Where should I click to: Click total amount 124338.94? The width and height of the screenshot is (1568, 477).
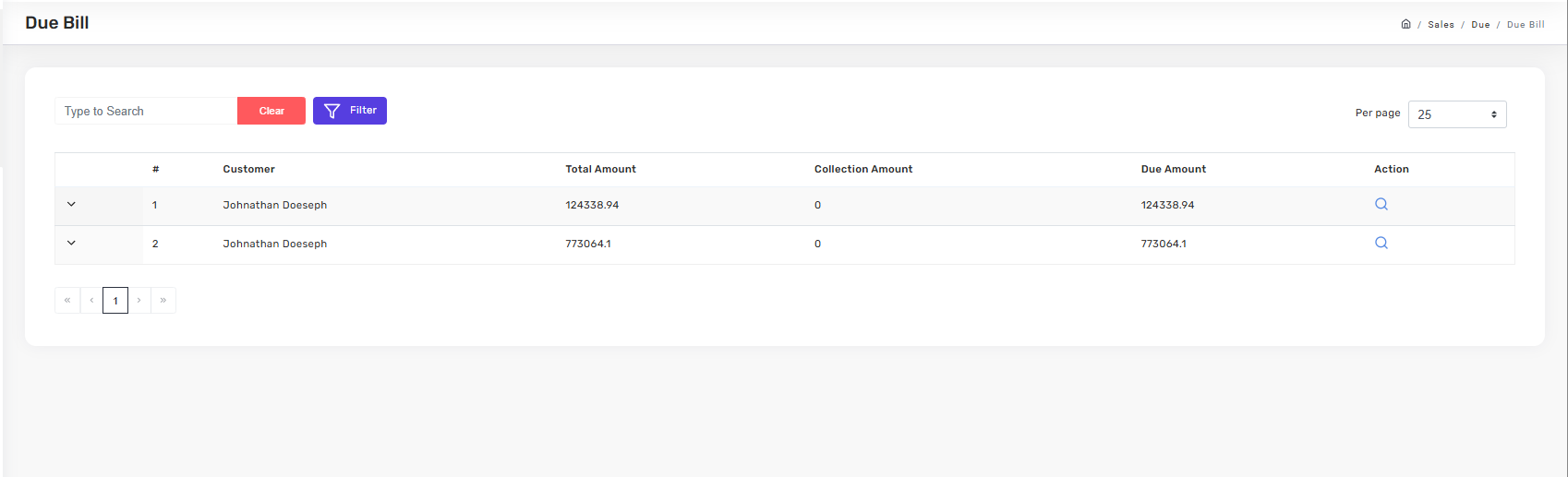592,205
